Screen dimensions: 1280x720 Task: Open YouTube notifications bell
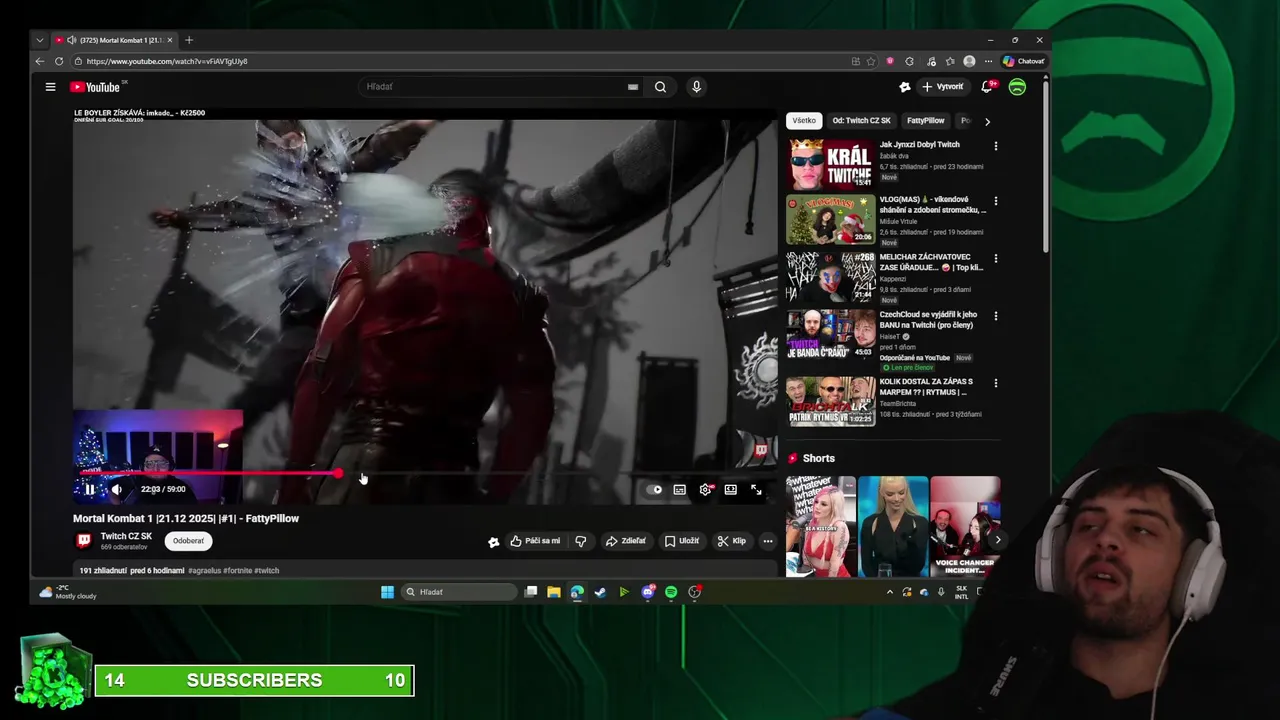(x=987, y=87)
